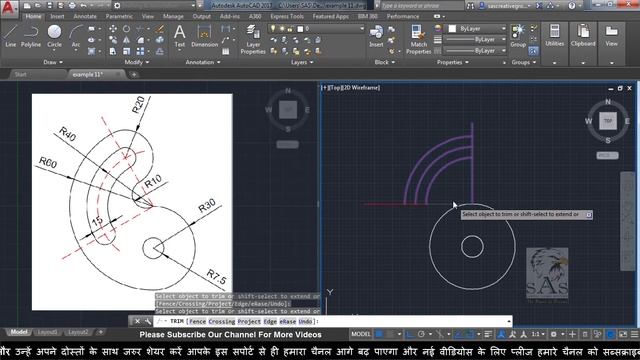Click the Open file icon in quick access toolbar
The image size is (640, 360).
[x=38, y=6]
